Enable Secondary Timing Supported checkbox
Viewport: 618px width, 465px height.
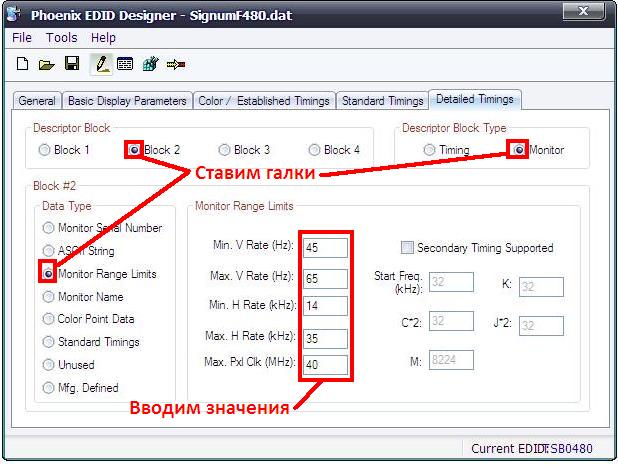[407, 248]
